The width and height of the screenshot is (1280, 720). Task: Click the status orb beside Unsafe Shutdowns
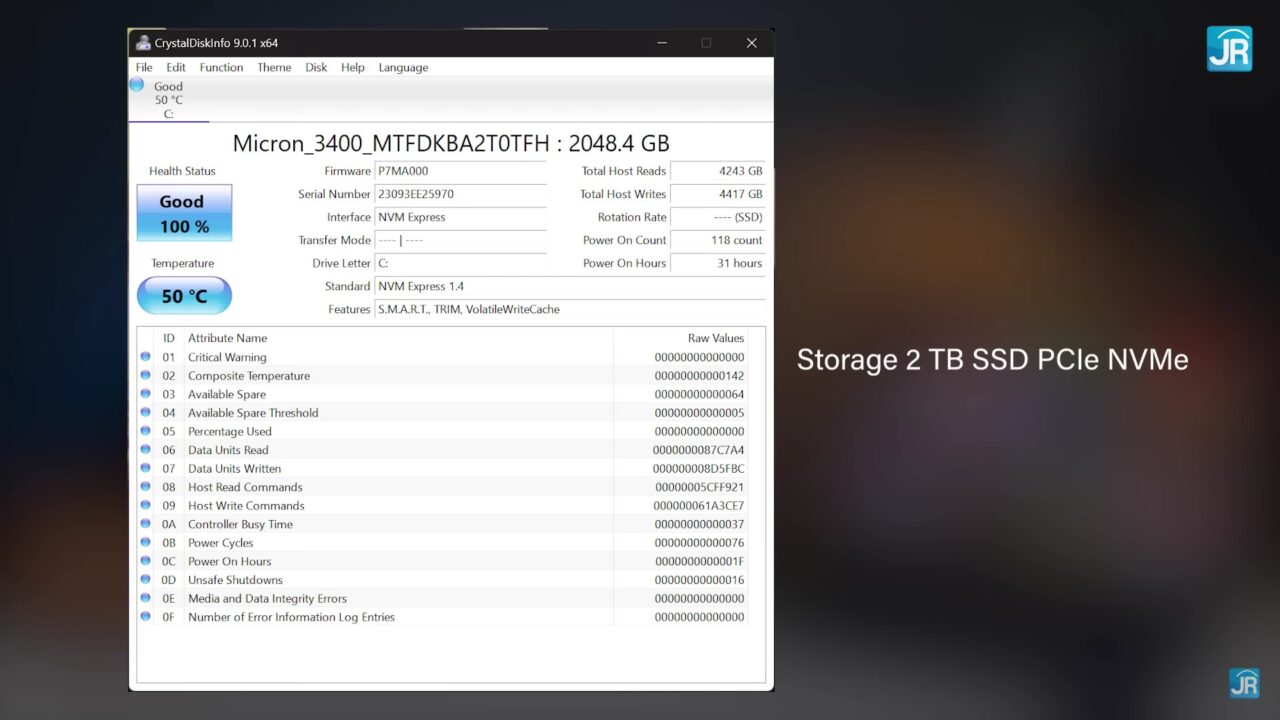(145, 580)
